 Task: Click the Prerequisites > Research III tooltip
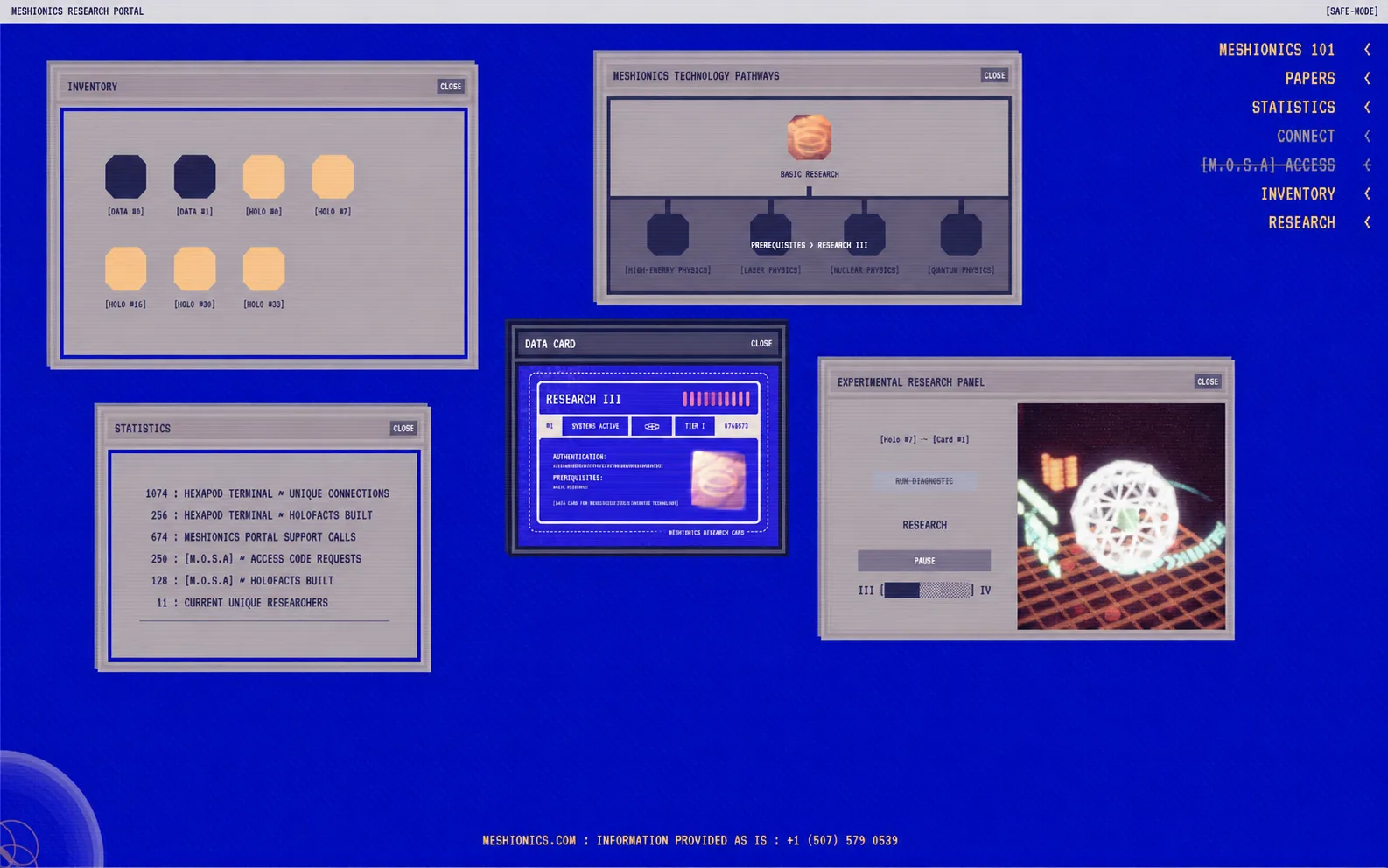[809, 245]
